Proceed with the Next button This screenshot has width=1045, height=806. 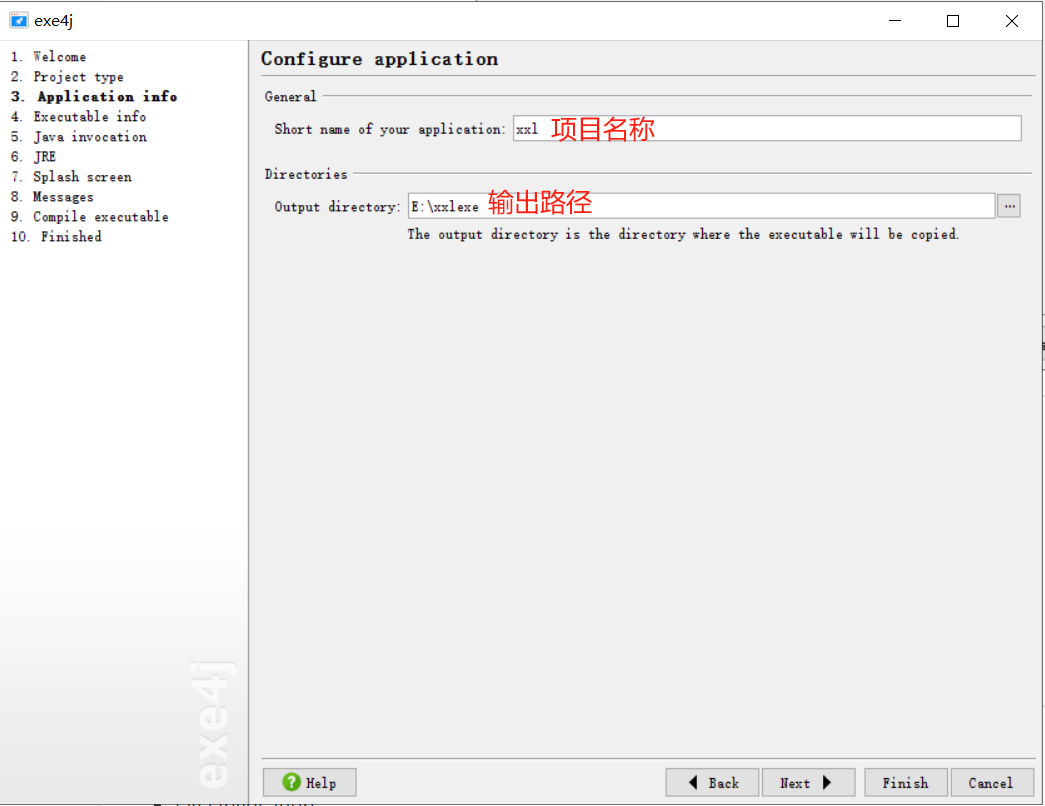808,782
